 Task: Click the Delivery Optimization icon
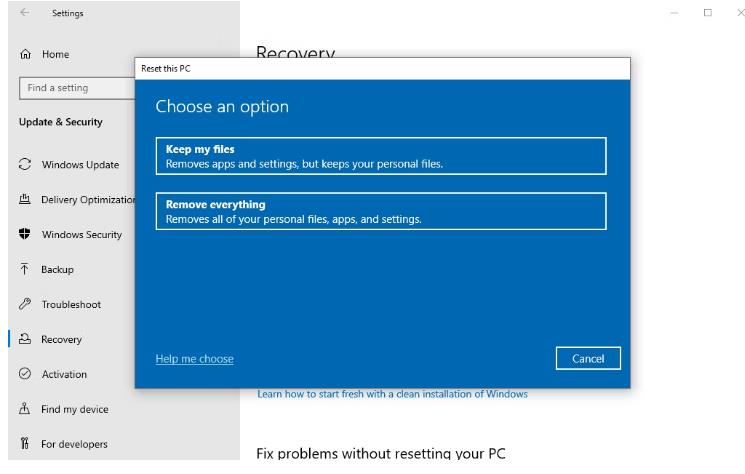(25, 199)
